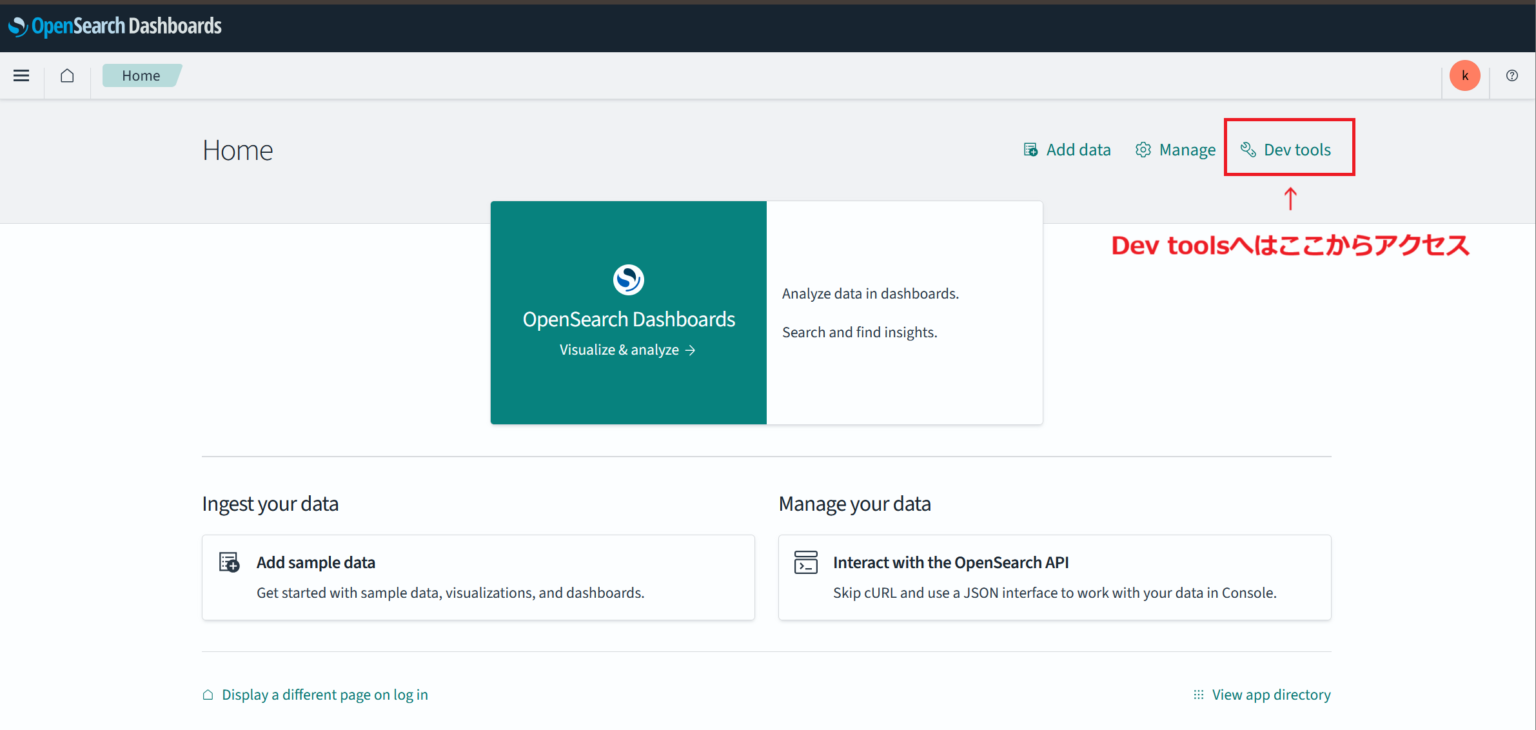The height and width of the screenshot is (730, 1536).
Task: Open the Add sample data card
Action: 478,577
